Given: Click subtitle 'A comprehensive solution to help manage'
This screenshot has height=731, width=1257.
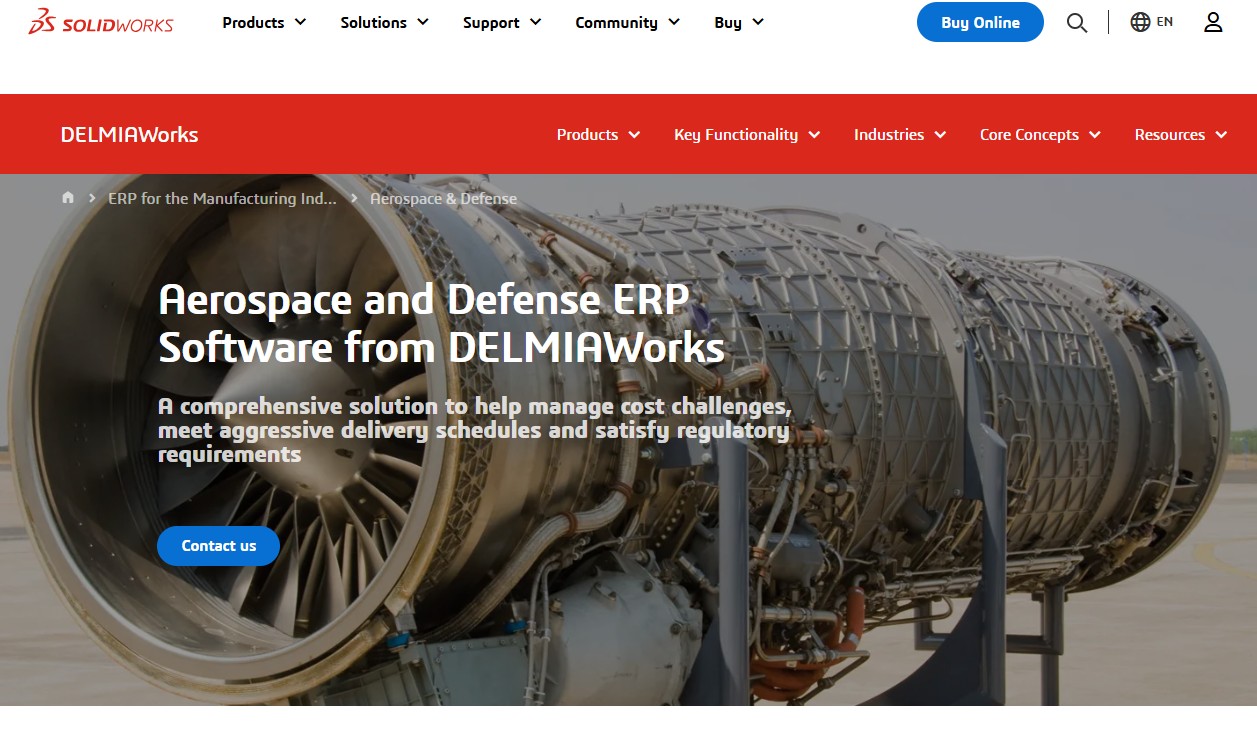Looking at the screenshot, I should pyautogui.click(x=475, y=430).
